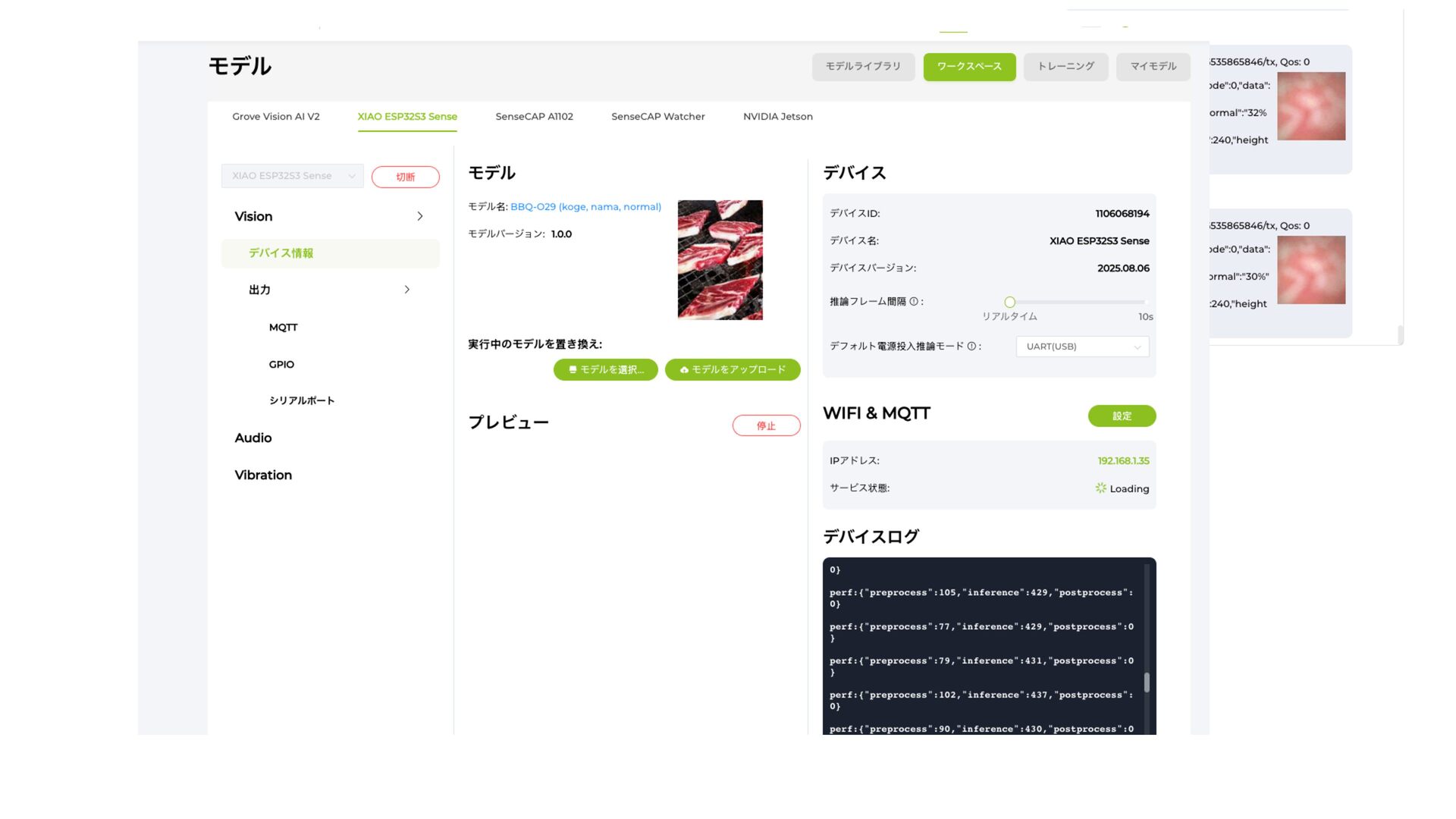Open the BBQ-O29 model name link

585,207
